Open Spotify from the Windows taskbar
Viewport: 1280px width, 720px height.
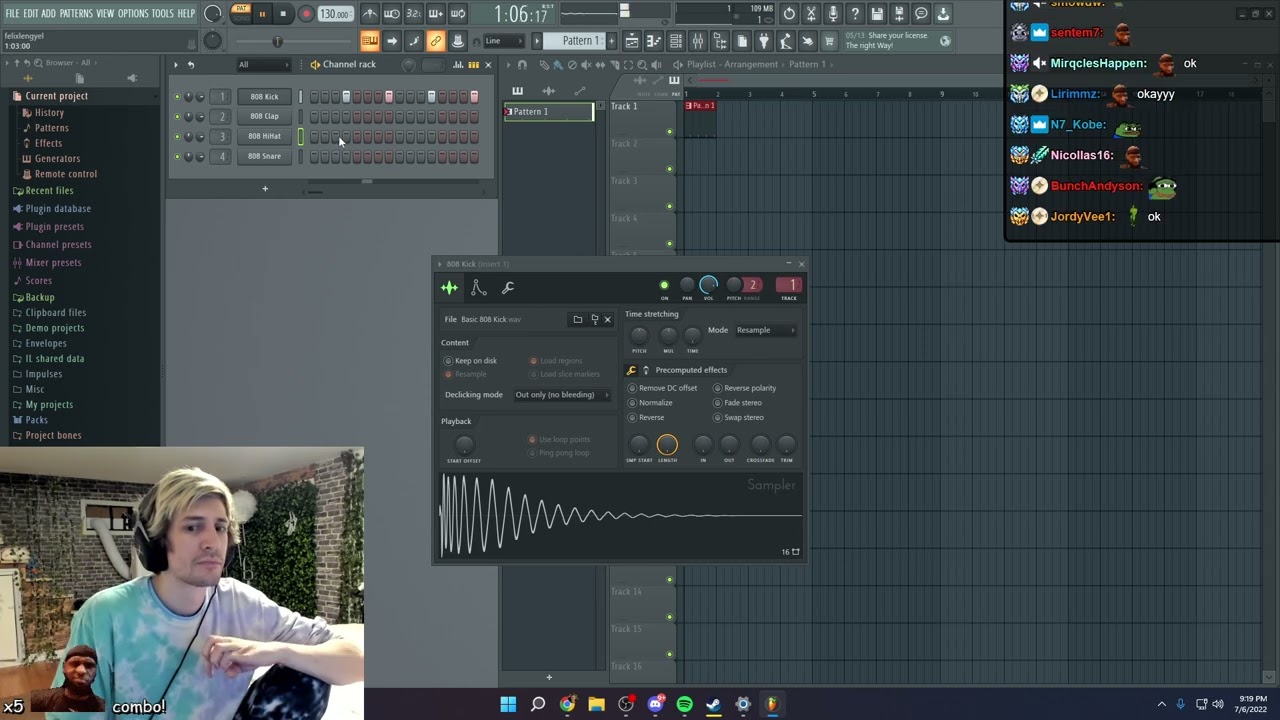(684, 704)
